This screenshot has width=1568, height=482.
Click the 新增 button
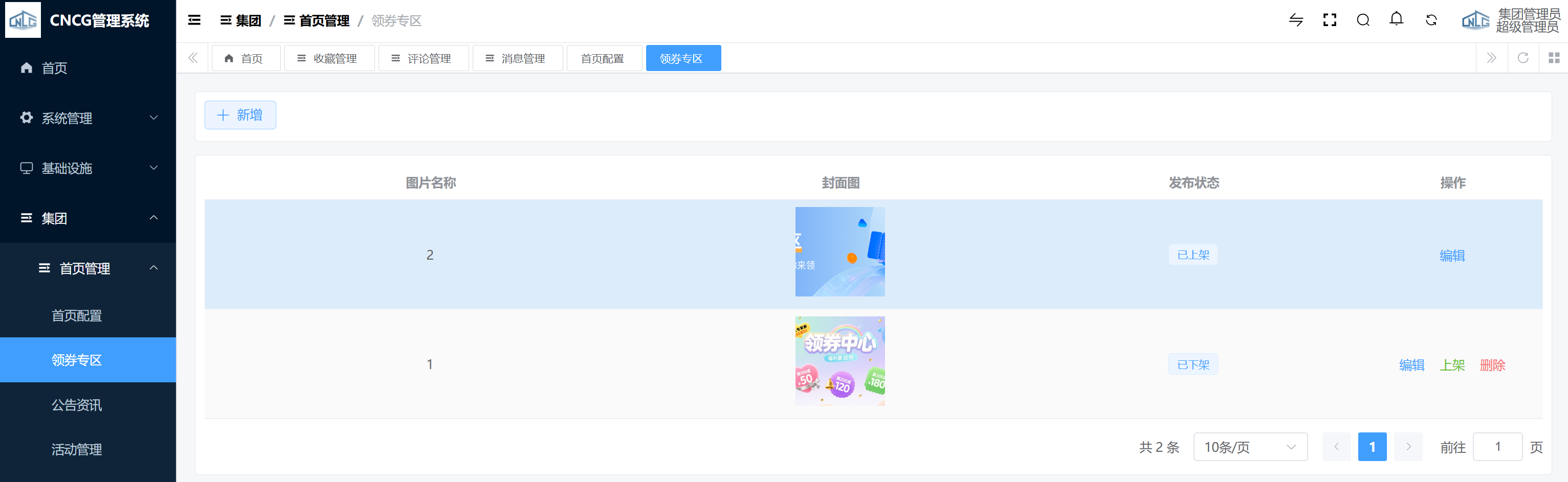point(240,115)
